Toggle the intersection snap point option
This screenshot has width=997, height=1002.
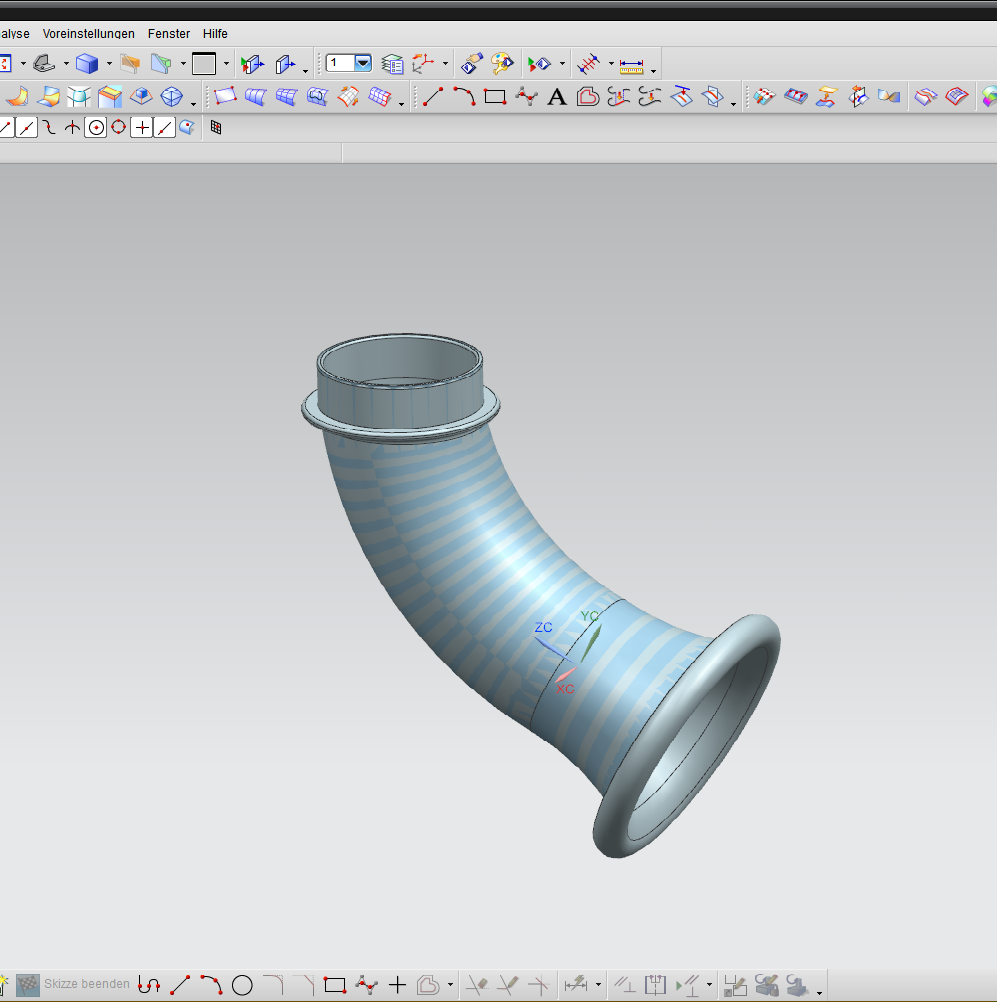(72, 127)
